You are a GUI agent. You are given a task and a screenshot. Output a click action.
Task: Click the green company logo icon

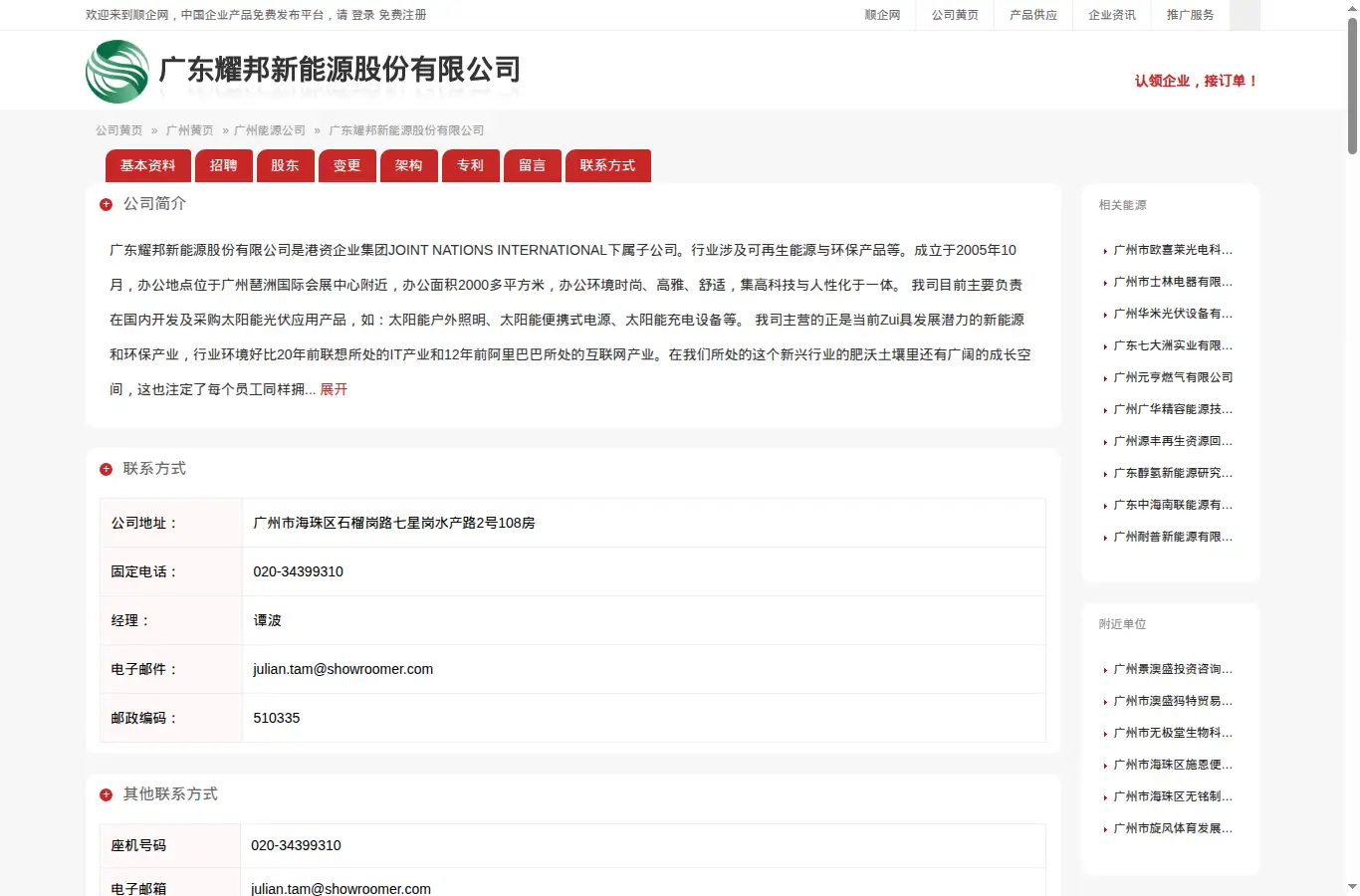(x=117, y=71)
